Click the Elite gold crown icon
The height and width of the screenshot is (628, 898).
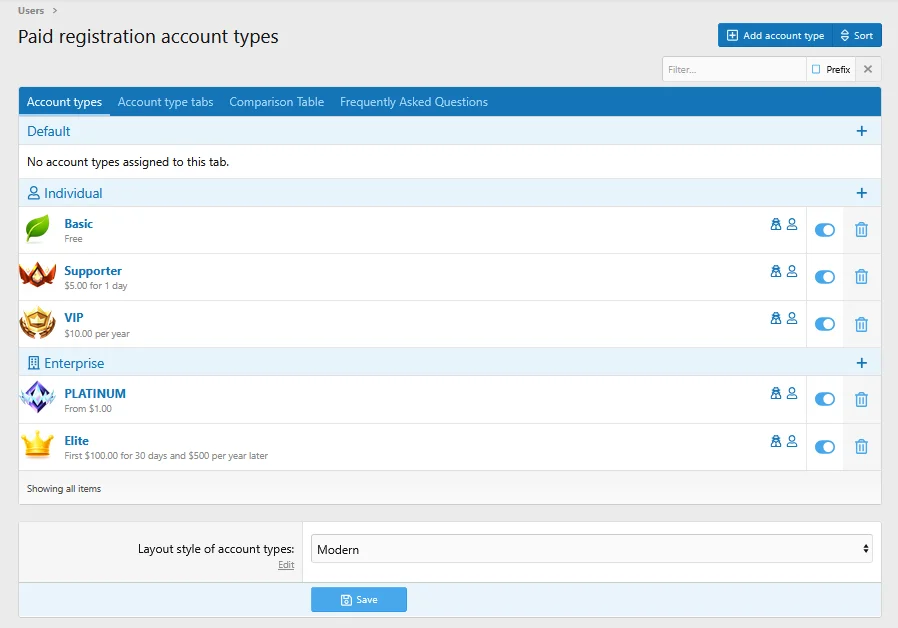click(x=38, y=444)
